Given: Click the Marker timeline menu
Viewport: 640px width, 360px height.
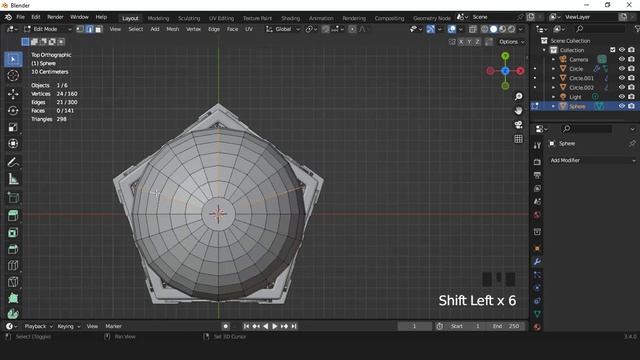Looking at the screenshot, I should click(113, 326).
